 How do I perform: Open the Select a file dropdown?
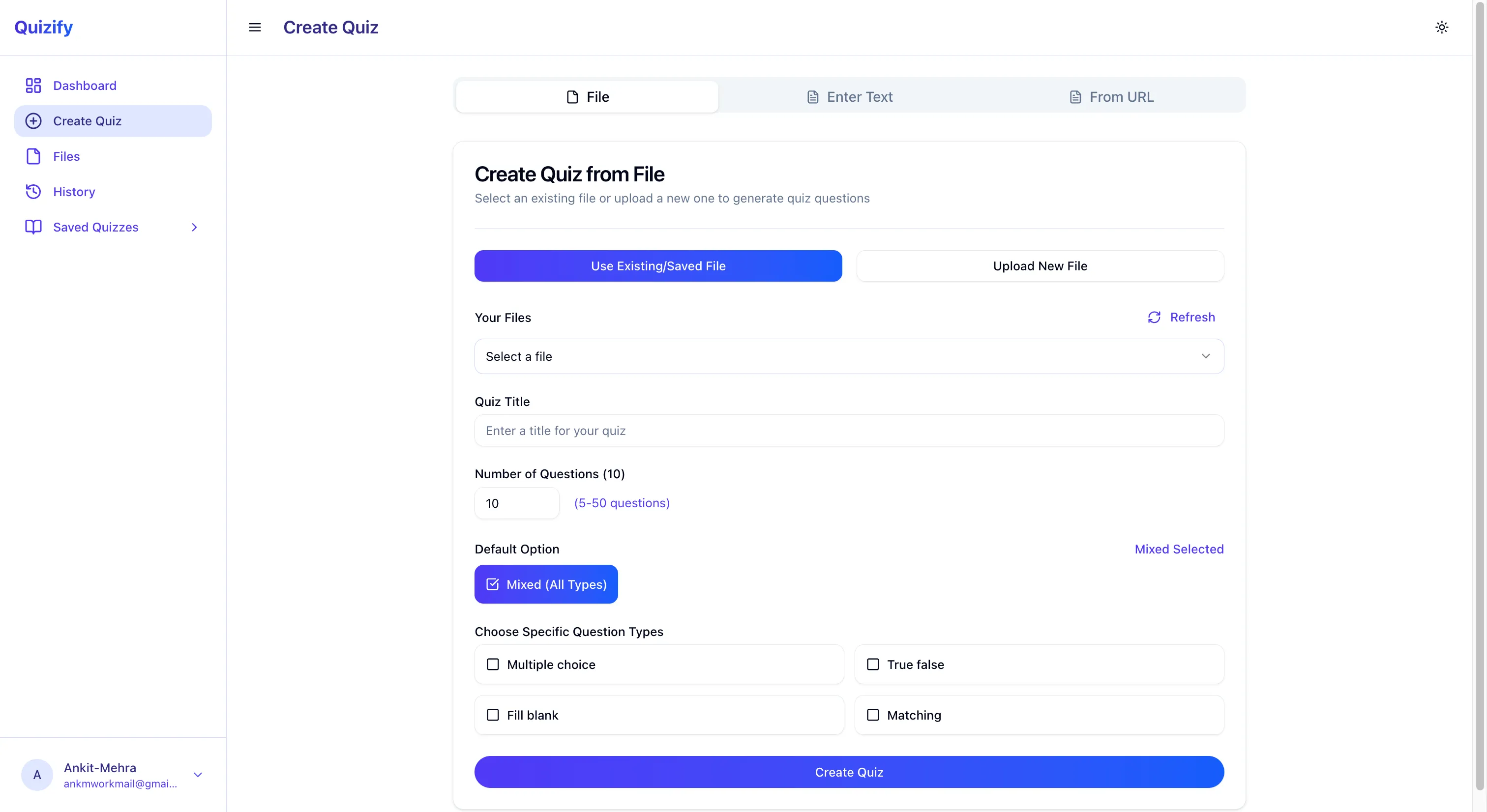coord(849,356)
